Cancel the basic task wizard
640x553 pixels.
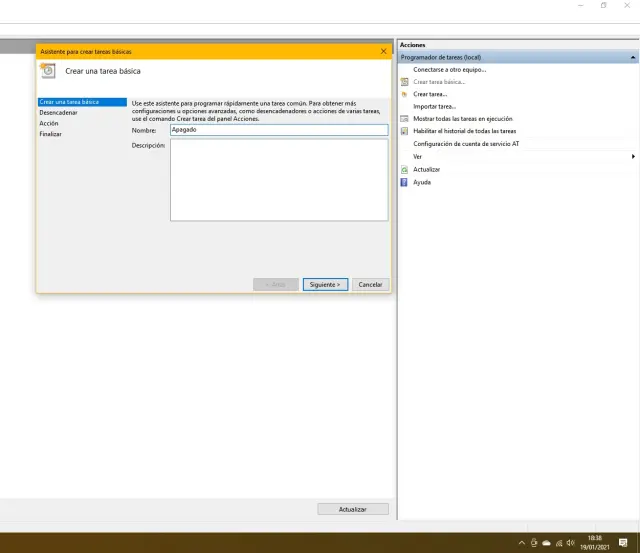(x=370, y=284)
